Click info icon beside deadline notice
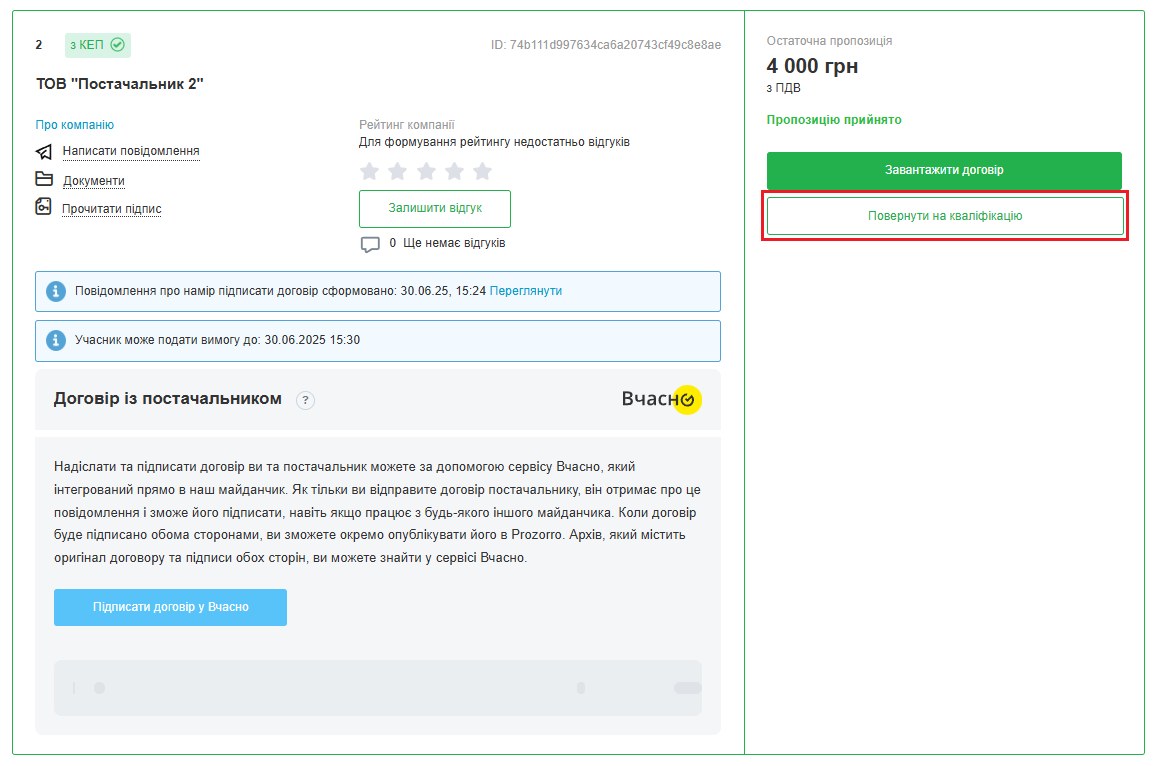This screenshot has width=1155, height=766. (x=56, y=340)
